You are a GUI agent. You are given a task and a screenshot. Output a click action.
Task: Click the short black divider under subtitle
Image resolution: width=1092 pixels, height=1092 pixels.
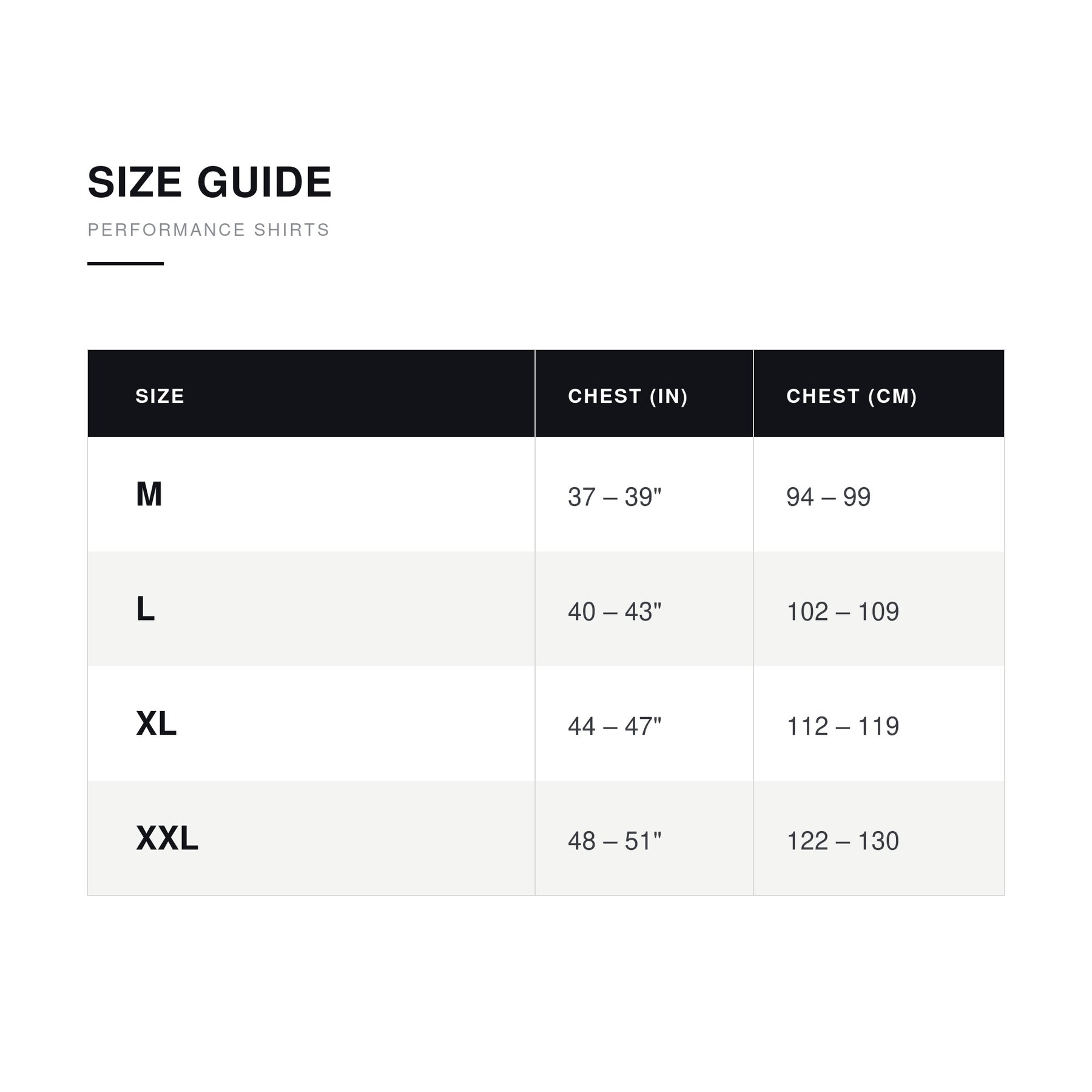coord(126,263)
